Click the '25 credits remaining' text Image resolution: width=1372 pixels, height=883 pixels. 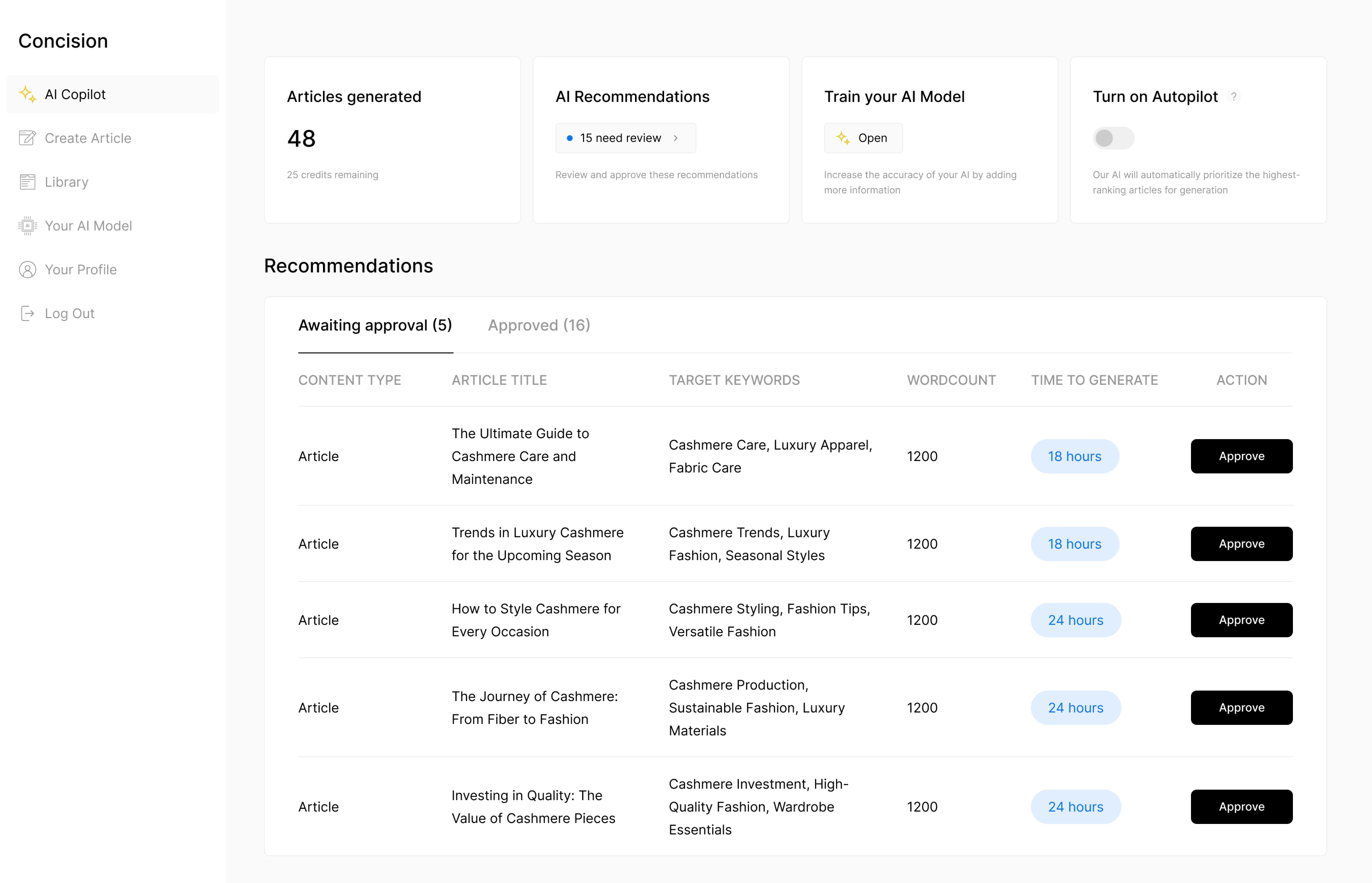coord(333,175)
